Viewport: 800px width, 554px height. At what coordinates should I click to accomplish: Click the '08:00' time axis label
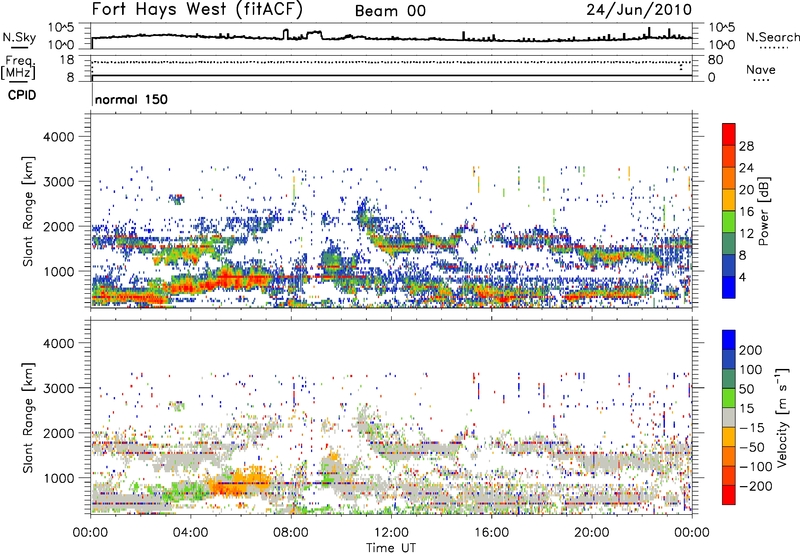(x=291, y=533)
